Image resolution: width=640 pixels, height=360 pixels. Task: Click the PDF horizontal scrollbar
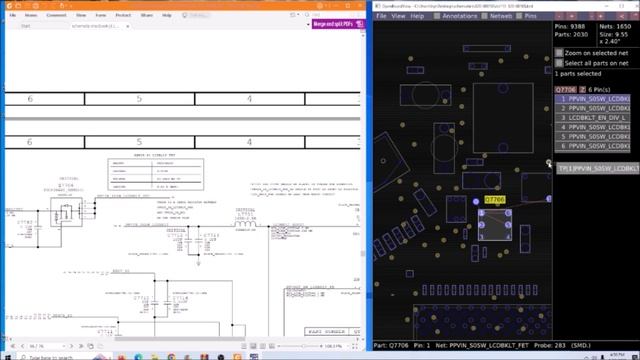click(x=180, y=338)
